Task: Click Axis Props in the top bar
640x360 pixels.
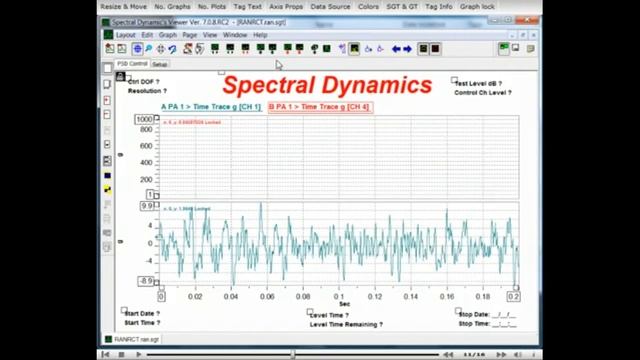Action: click(x=286, y=7)
